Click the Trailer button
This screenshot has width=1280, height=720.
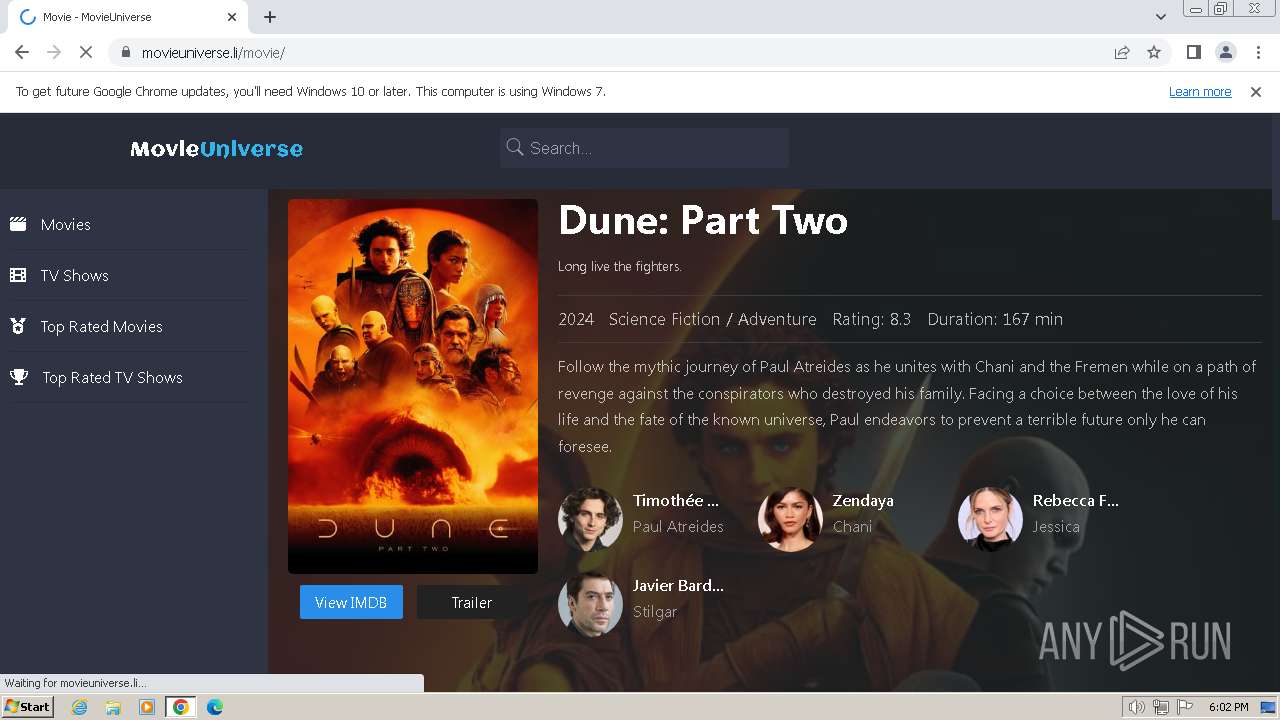(x=471, y=602)
